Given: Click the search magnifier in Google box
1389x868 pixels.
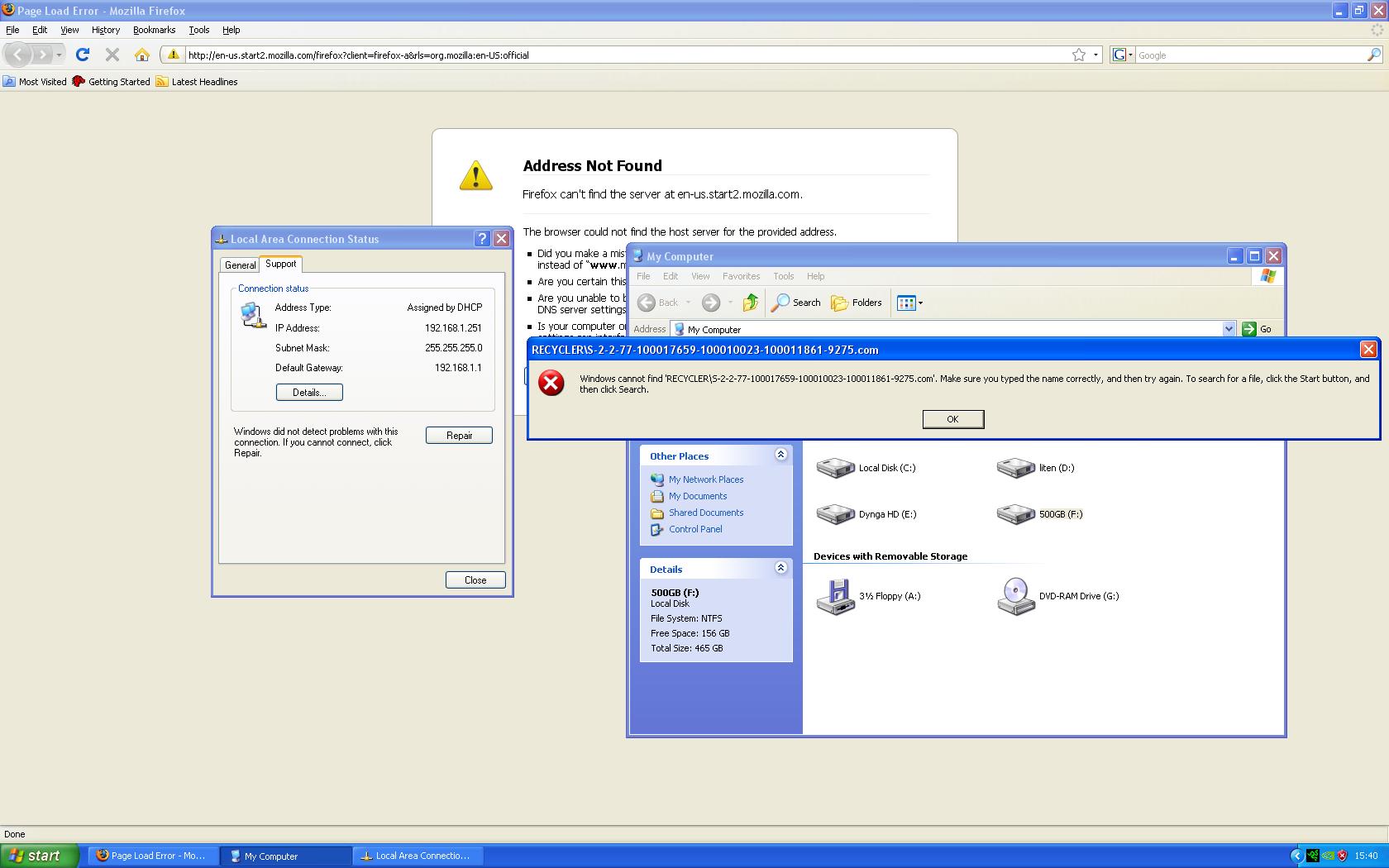Looking at the screenshot, I should pos(1374,55).
